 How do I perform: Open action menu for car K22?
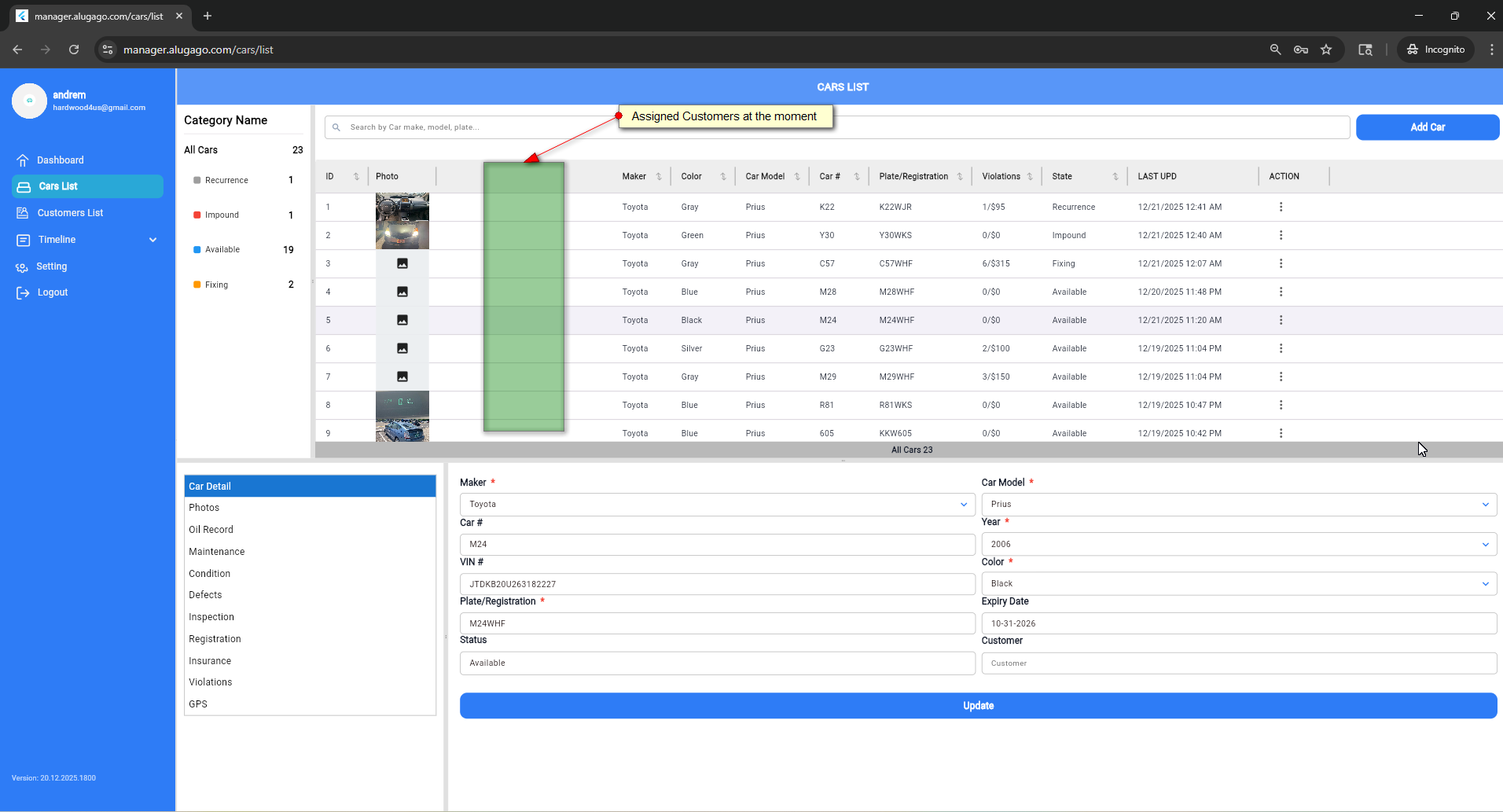(1281, 207)
